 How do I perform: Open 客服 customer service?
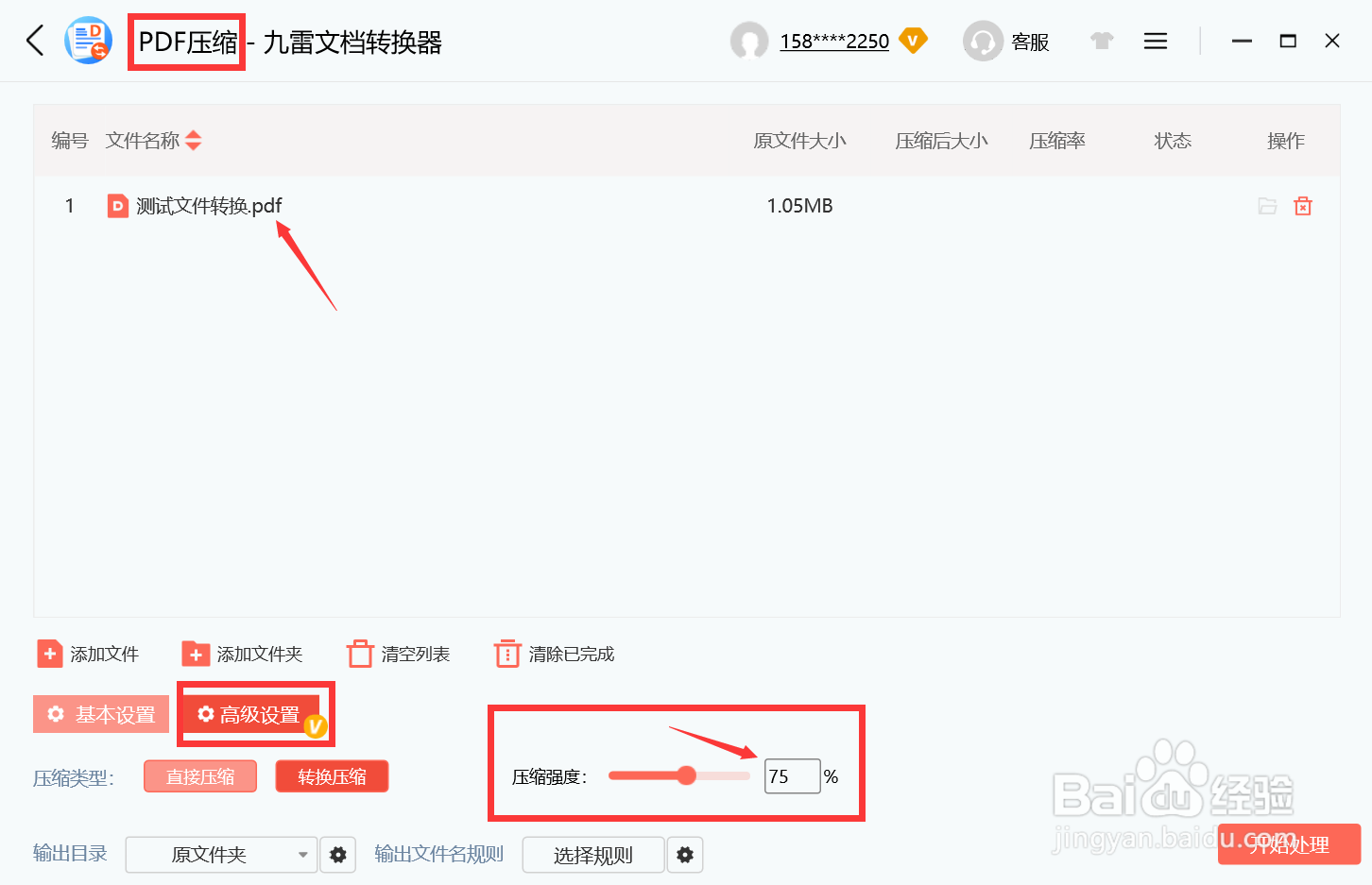pos(1030,43)
